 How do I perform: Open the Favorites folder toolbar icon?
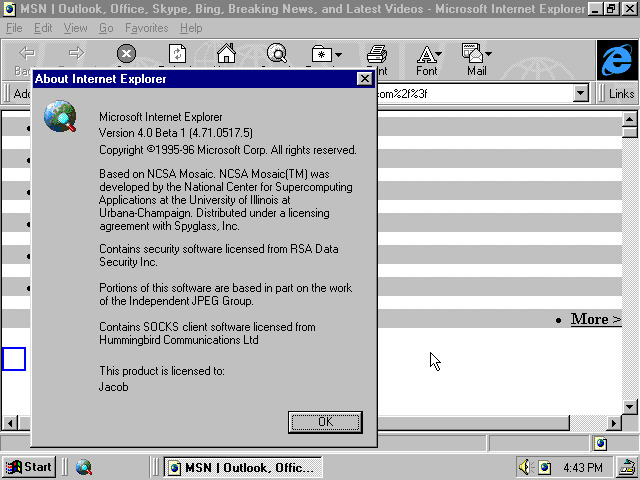pos(322,54)
